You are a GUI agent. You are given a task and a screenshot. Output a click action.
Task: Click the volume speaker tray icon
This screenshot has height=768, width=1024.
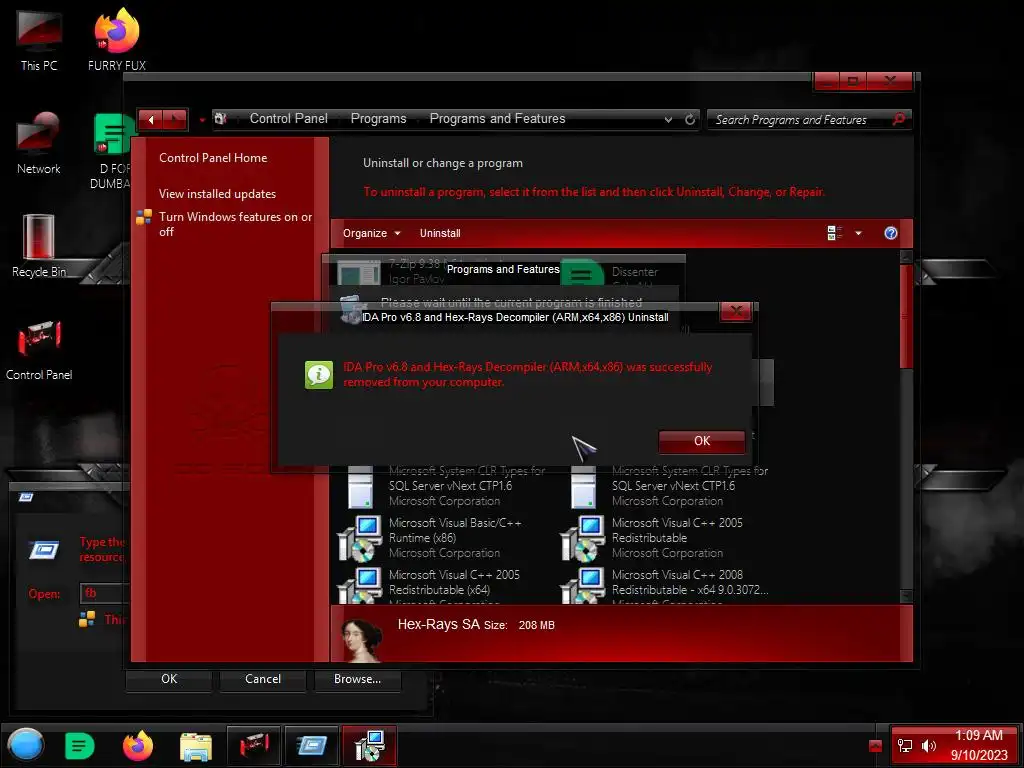928,746
